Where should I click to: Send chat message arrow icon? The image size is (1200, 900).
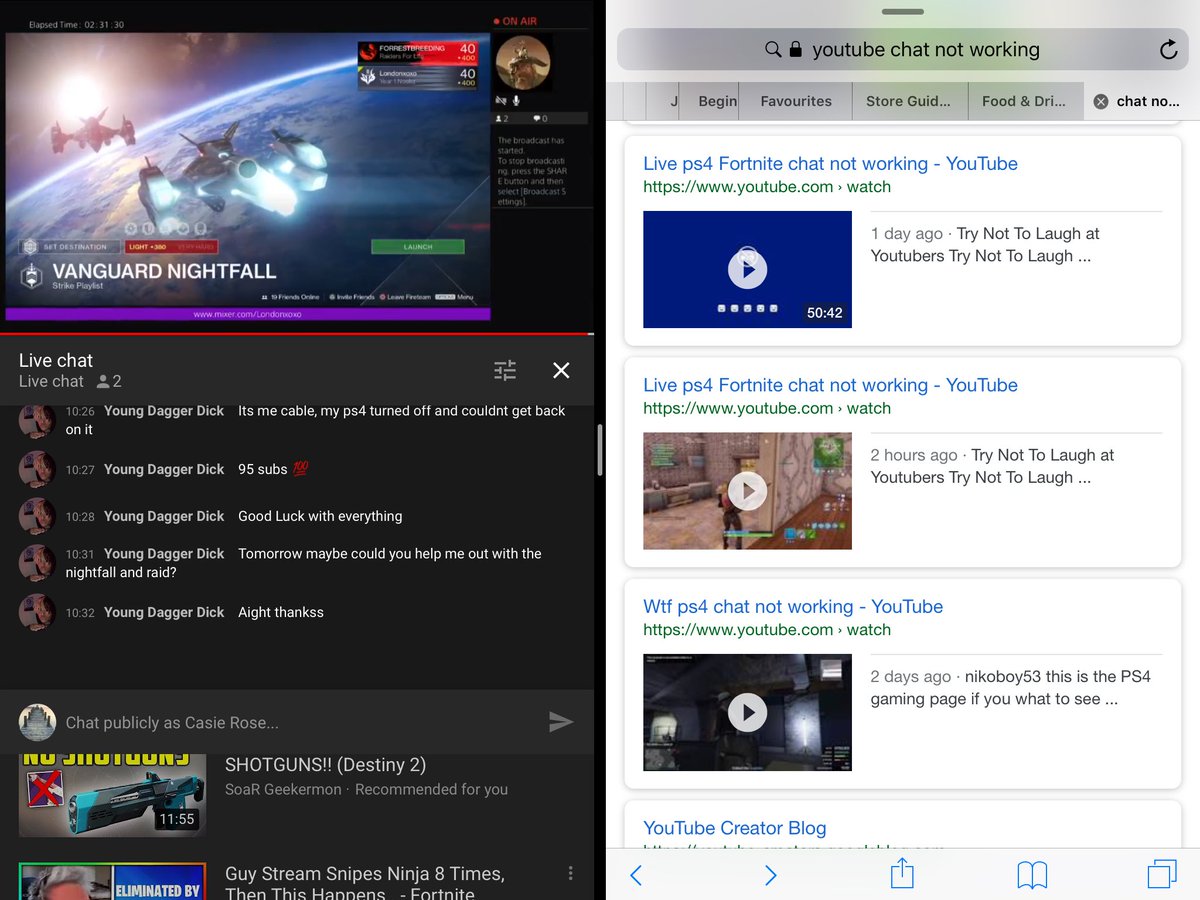click(x=561, y=722)
